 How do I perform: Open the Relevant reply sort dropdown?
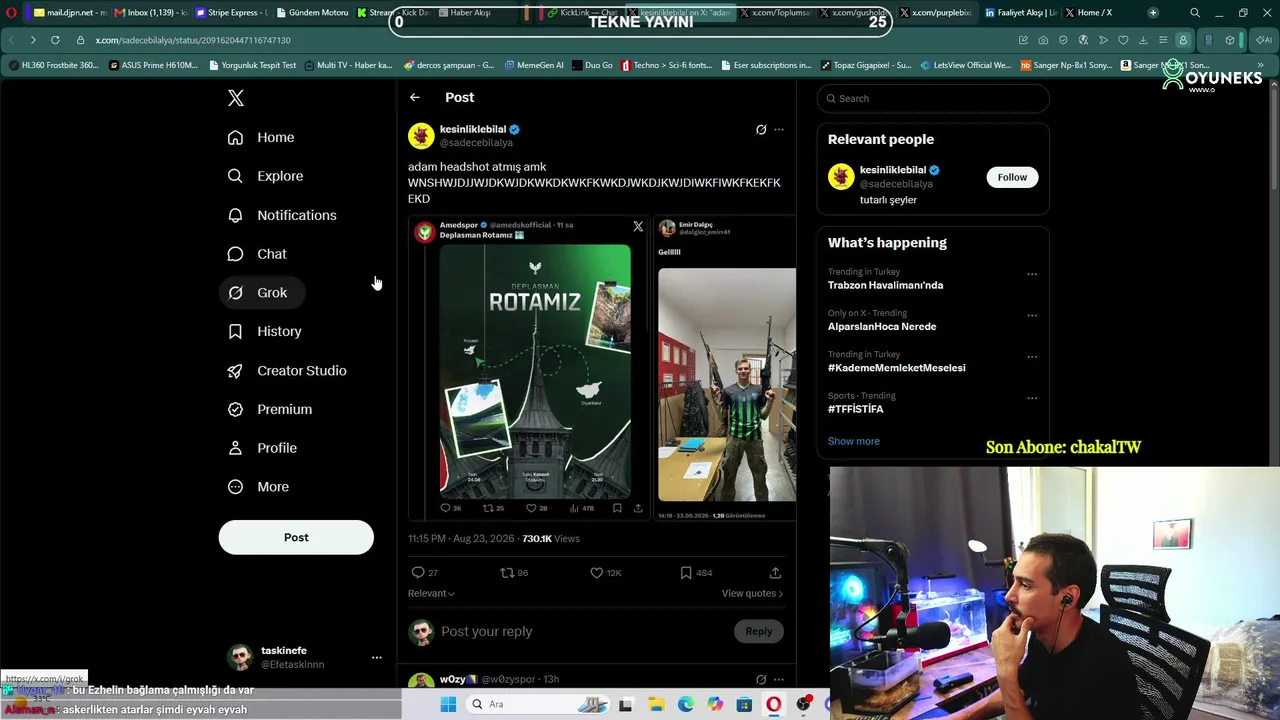(x=431, y=593)
